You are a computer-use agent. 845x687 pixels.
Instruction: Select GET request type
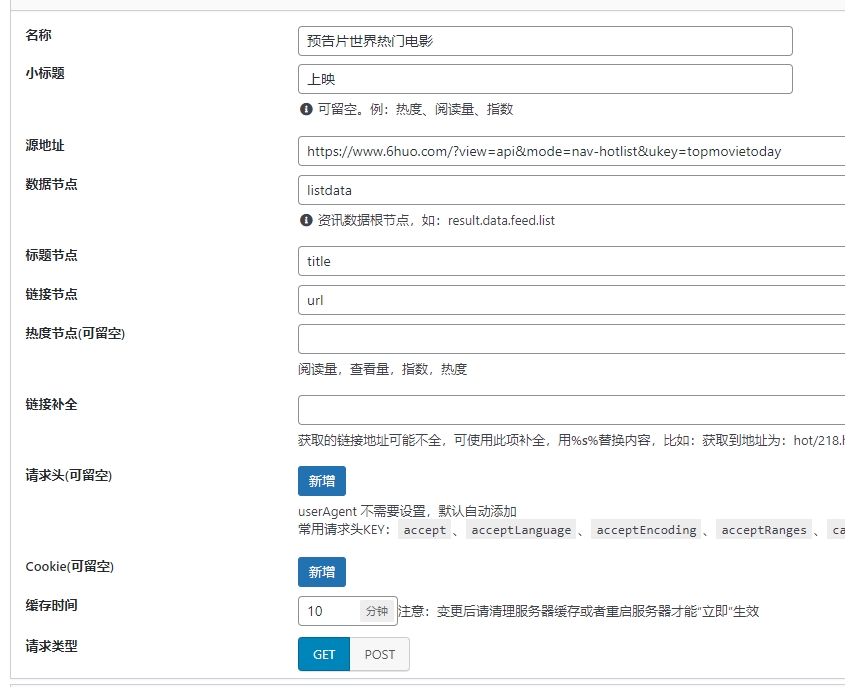click(324, 654)
